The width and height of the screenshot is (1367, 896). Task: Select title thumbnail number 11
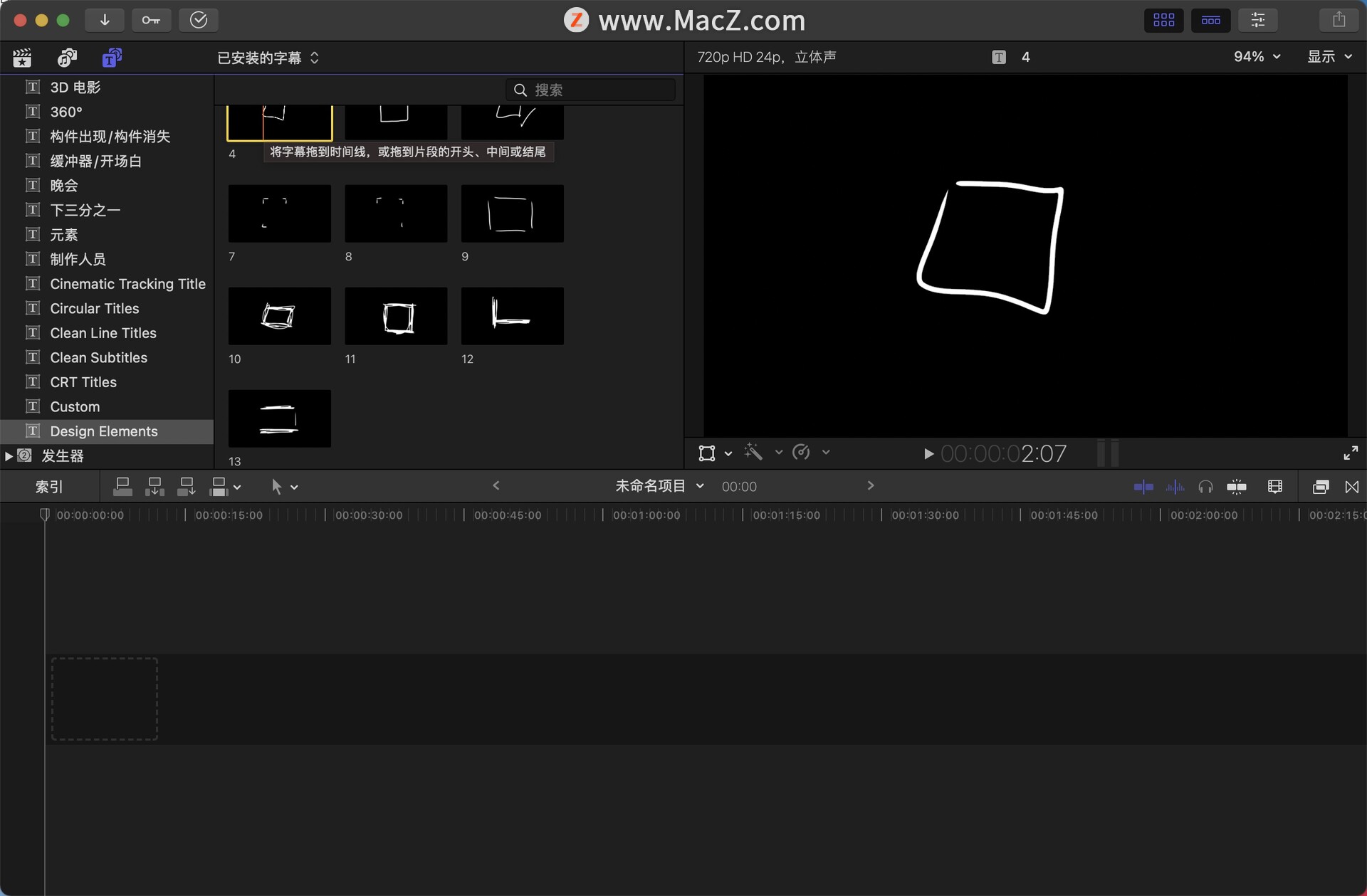coord(396,316)
